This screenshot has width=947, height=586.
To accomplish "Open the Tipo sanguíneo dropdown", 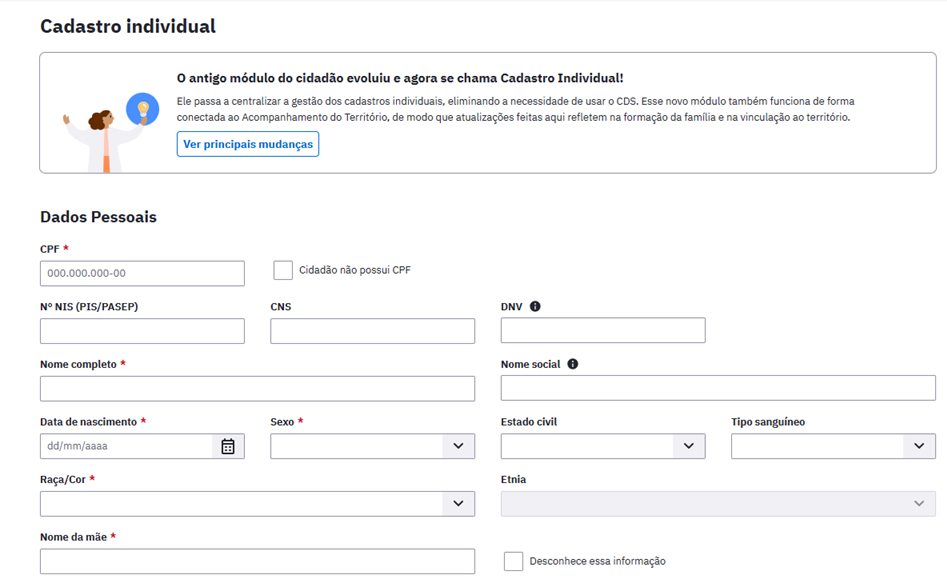I will tap(833, 446).
